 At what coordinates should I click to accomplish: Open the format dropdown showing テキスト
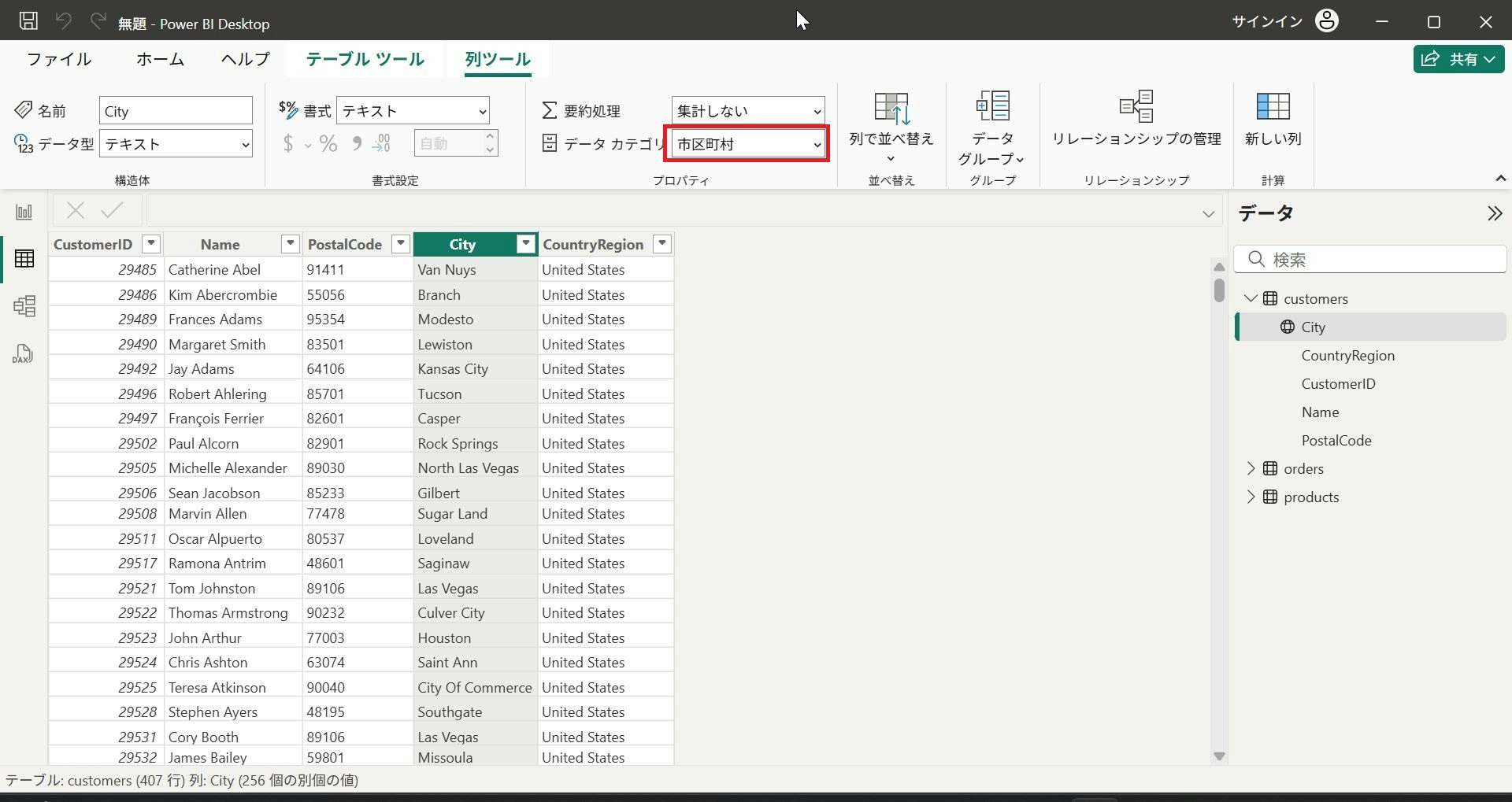coord(413,111)
